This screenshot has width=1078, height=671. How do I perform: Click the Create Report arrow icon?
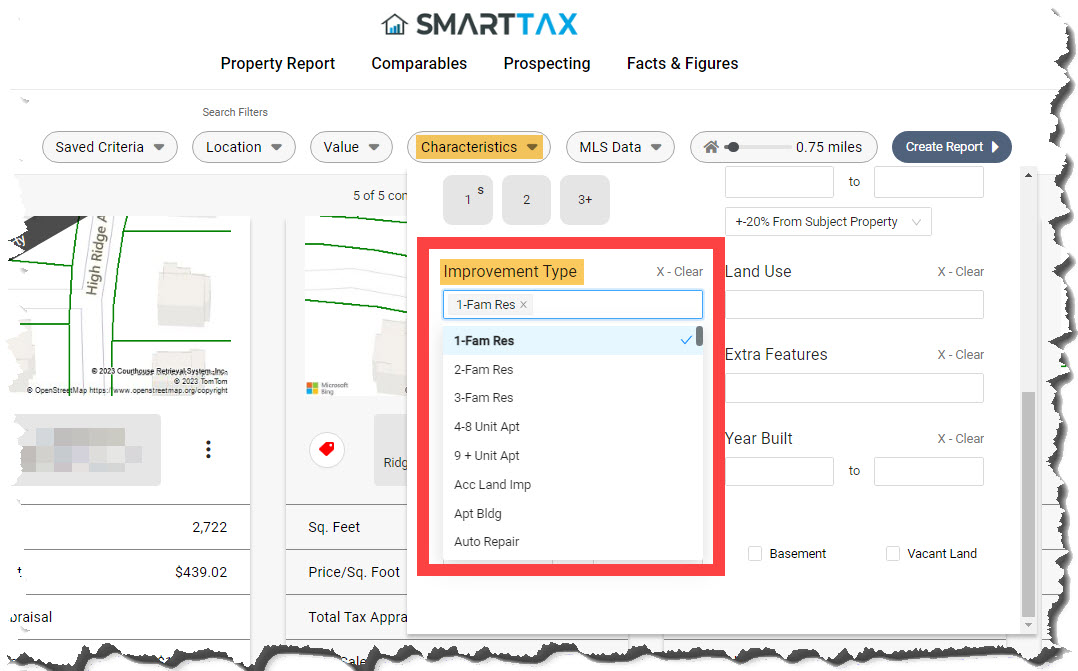(x=995, y=147)
